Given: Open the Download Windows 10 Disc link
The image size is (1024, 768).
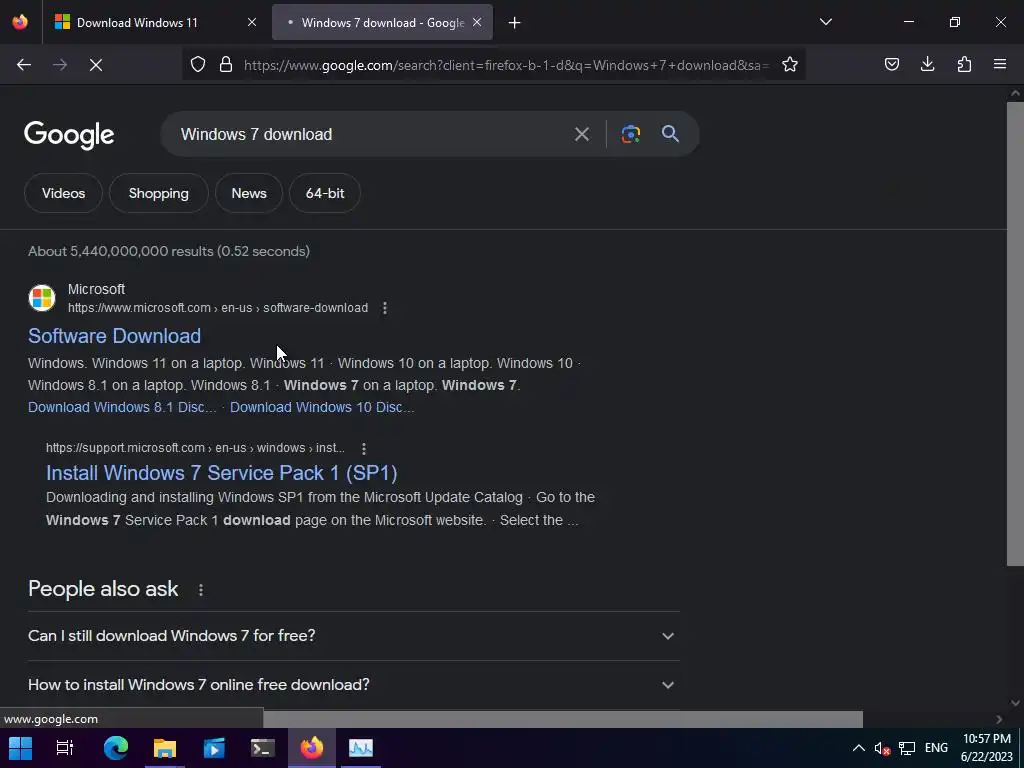Looking at the screenshot, I should [x=322, y=408].
